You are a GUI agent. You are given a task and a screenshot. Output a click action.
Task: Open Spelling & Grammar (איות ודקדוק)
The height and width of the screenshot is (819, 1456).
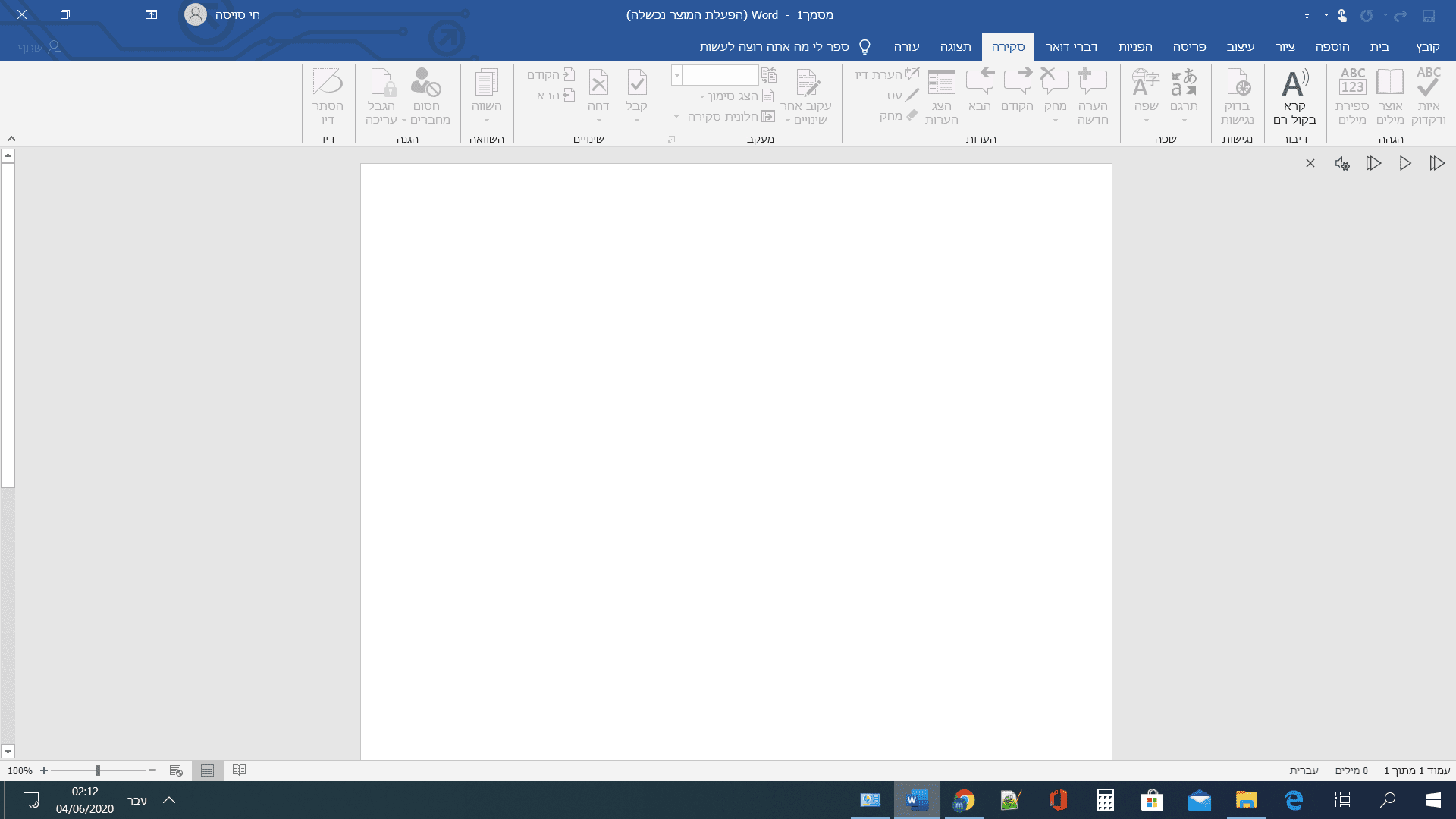click(x=1428, y=96)
